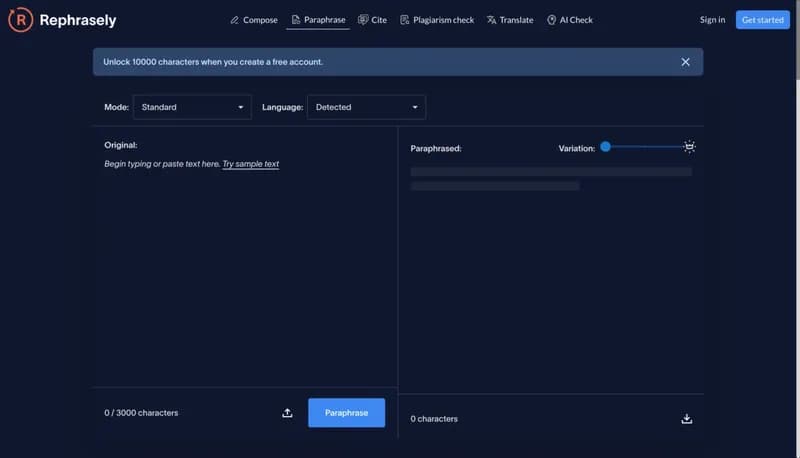This screenshot has width=800, height=458.
Task: Click the Cite quote icon
Action: pyautogui.click(x=363, y=20)
